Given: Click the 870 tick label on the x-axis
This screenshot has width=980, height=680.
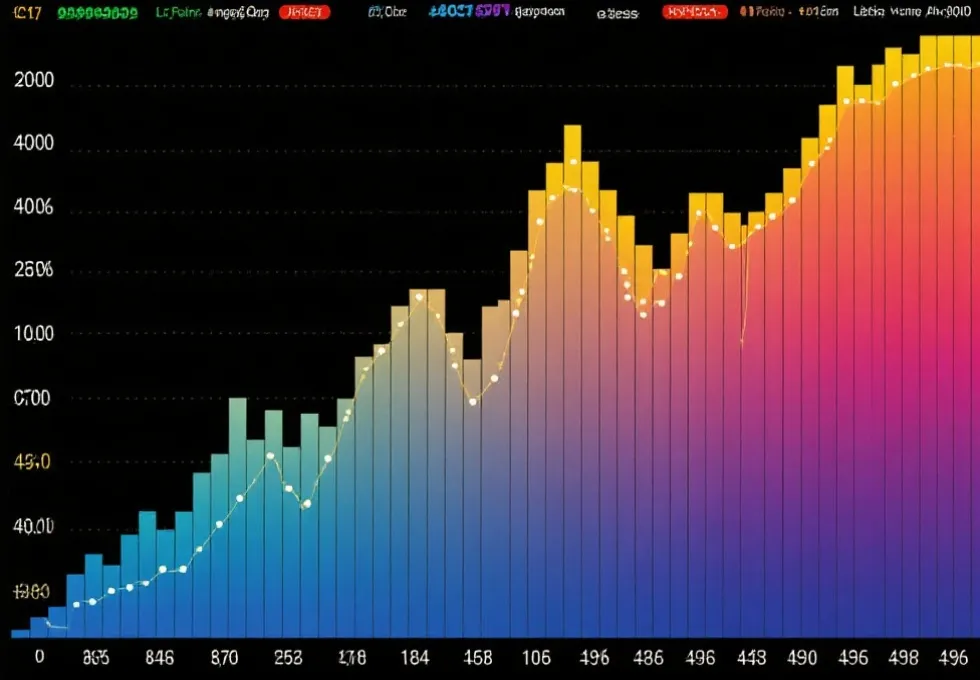Looking at the screenshot, I should coord(224,658).
